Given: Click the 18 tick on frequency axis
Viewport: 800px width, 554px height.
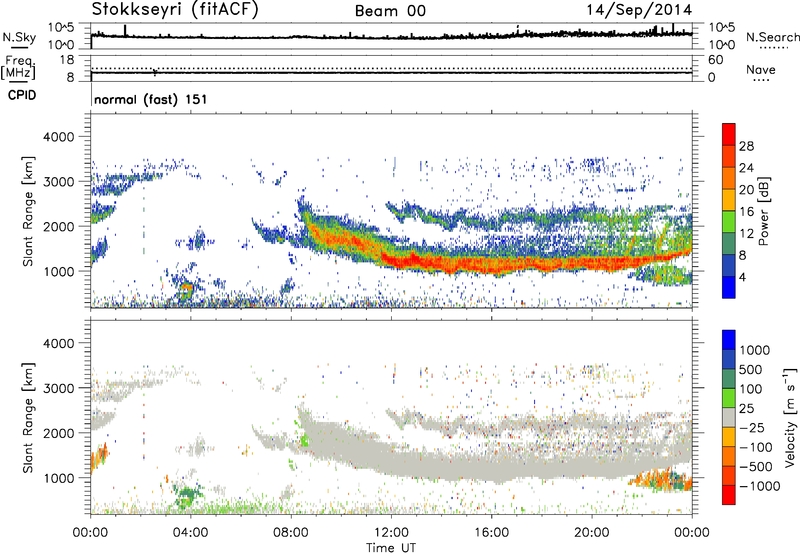Looking at the screenshot, I should [67, 60].
